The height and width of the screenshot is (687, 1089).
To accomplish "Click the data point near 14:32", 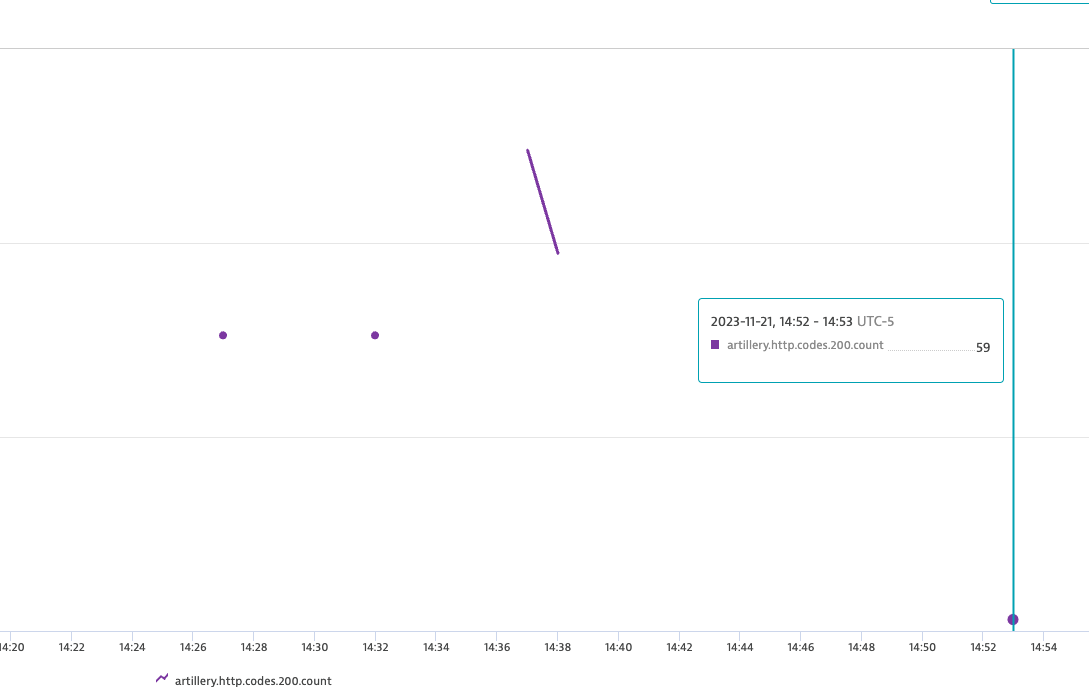I will point(375,335).
